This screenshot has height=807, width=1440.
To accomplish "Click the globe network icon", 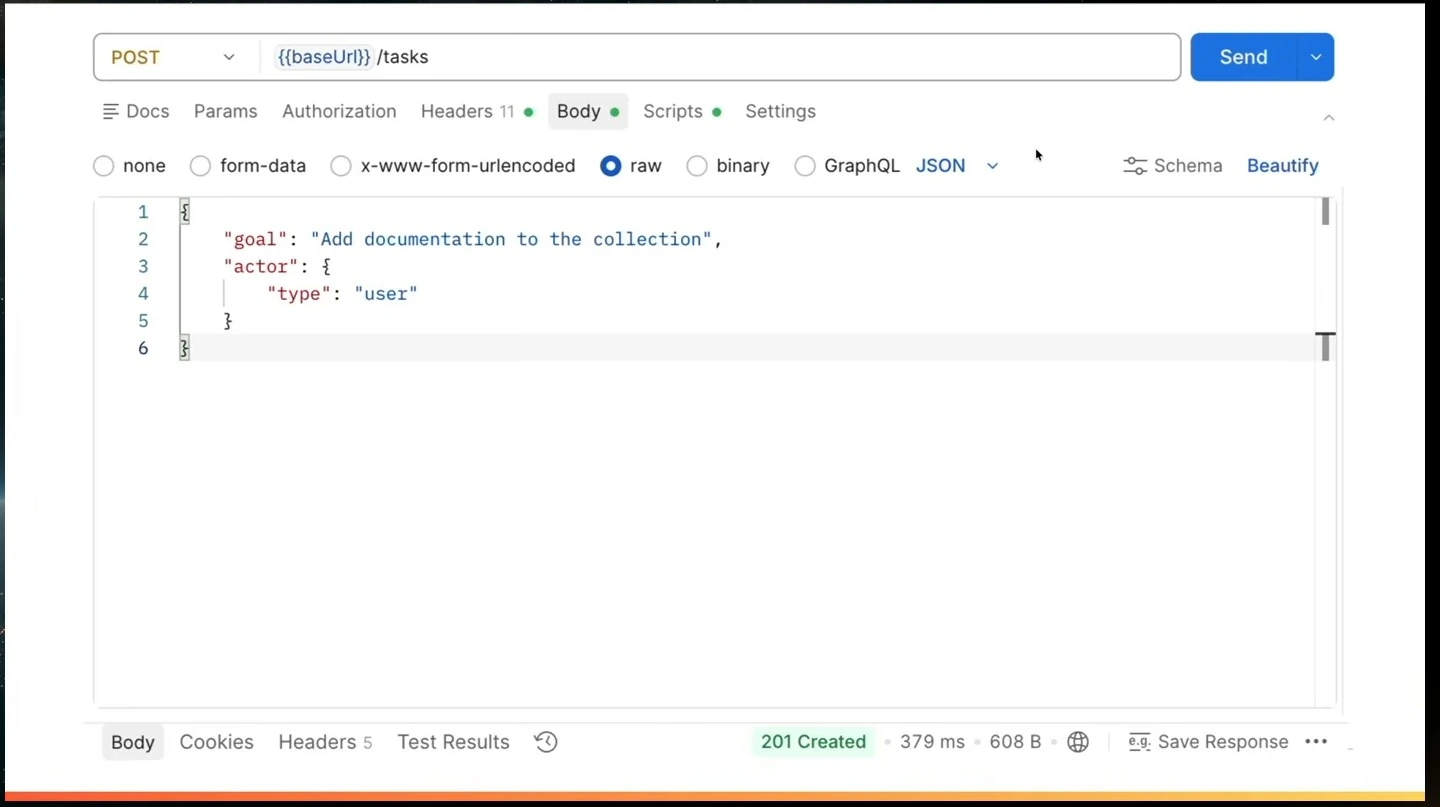I will click(x=1078, y=742).
